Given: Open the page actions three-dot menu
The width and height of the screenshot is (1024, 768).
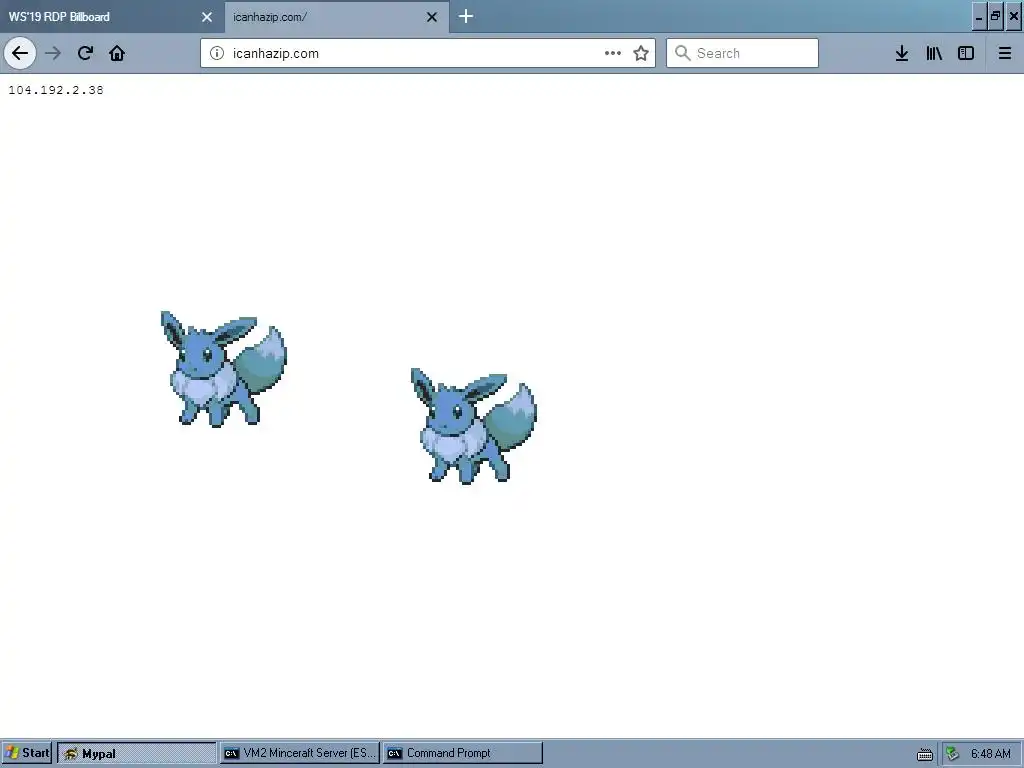Looking at the screenshot, I should (613, 53).
